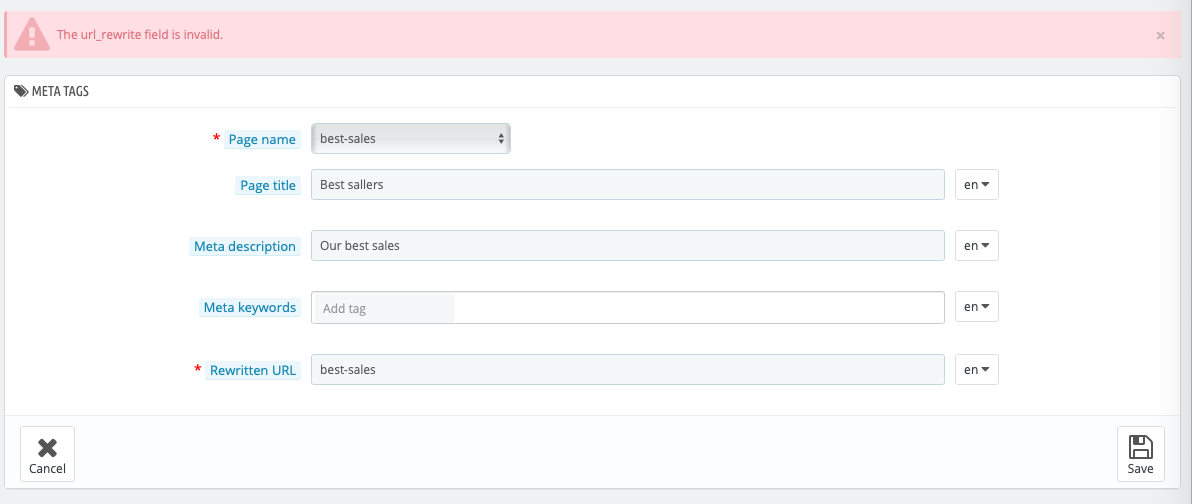Open the Page name best-sales dropdown
Image resolution: width=1192 pixels, height=504 pixels.
[x=411, y=139]
